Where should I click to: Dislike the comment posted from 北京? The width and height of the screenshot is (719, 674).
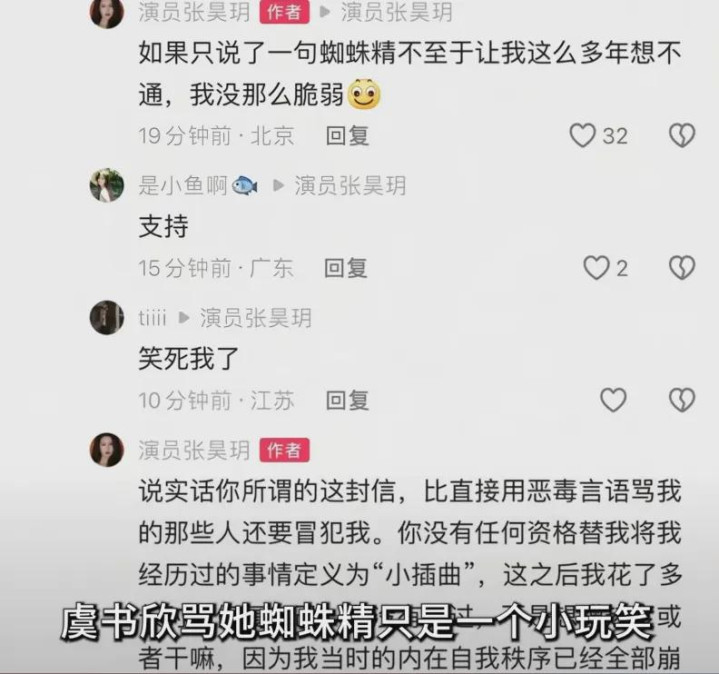pyautogui.click(x=682, y=136)
